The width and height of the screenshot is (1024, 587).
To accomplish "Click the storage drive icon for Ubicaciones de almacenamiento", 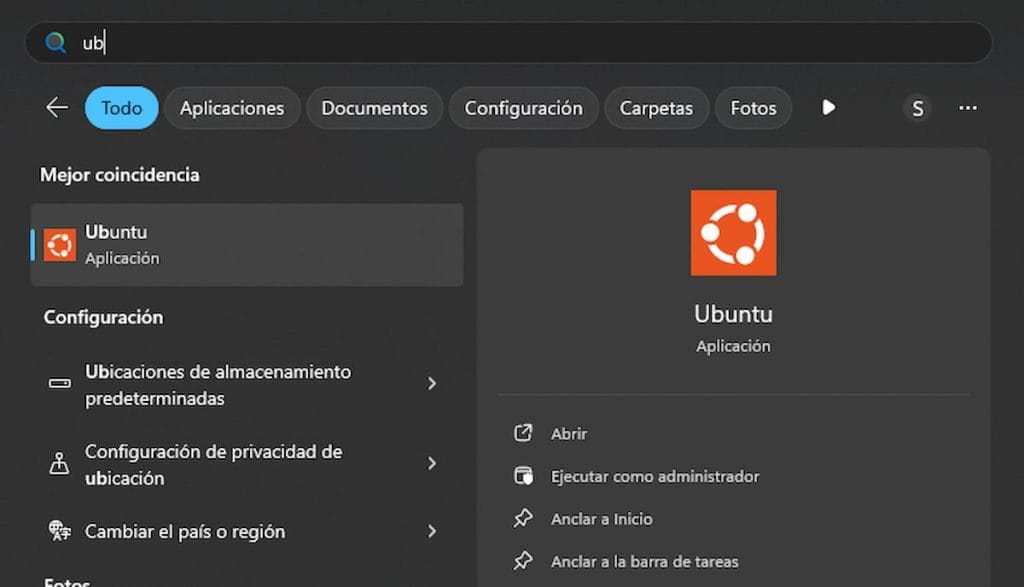I will 59,383.
